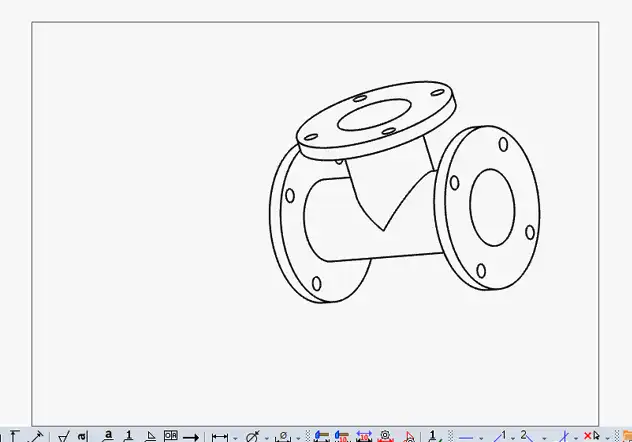Click the red flag toolbar icon
The image size is (632, 442).
408,436
